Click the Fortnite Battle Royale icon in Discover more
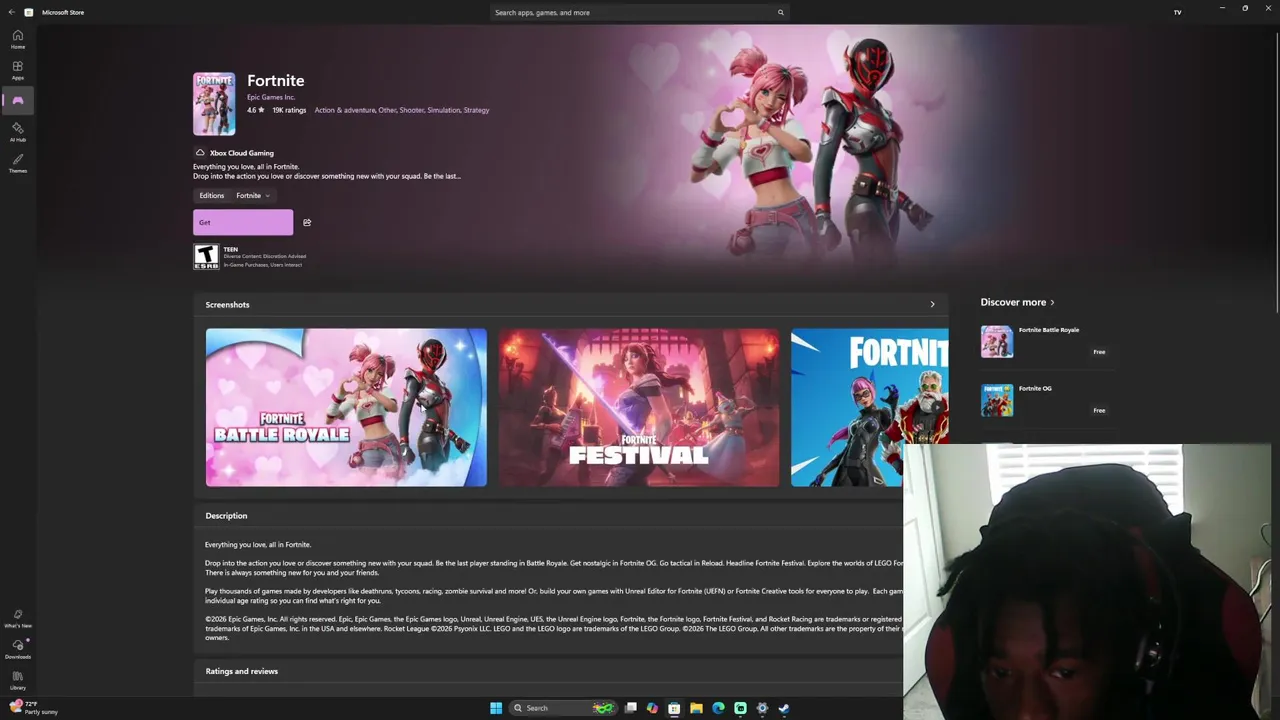 click(x=997, y=342)
